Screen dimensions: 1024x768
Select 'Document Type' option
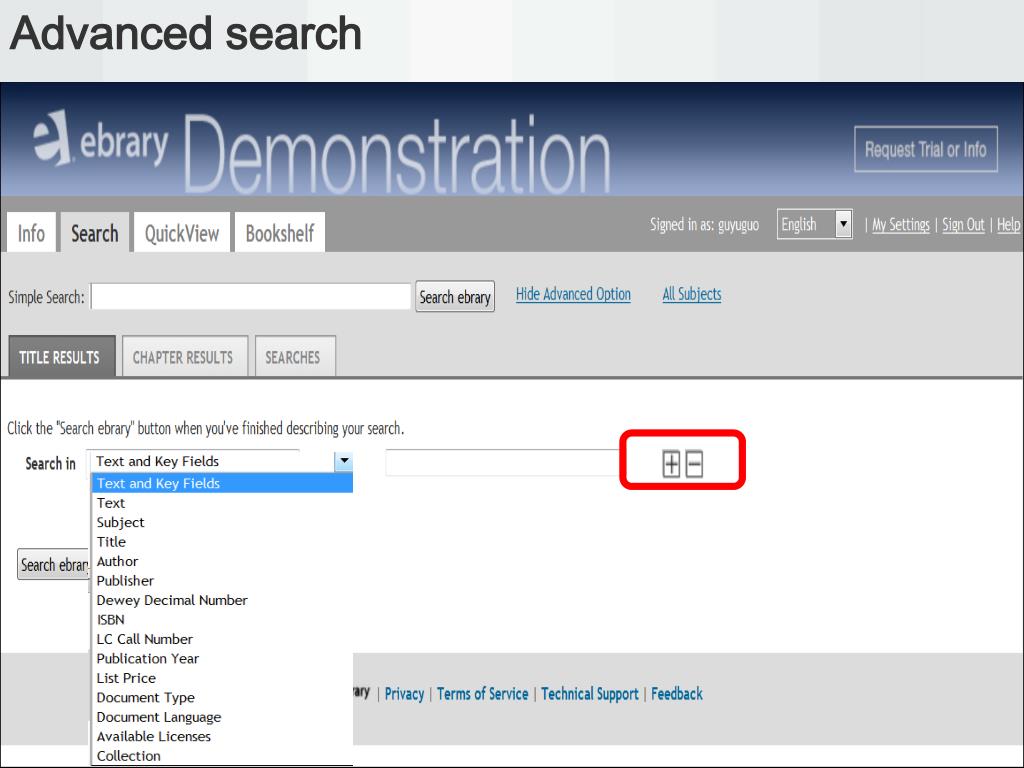[222, 697]
